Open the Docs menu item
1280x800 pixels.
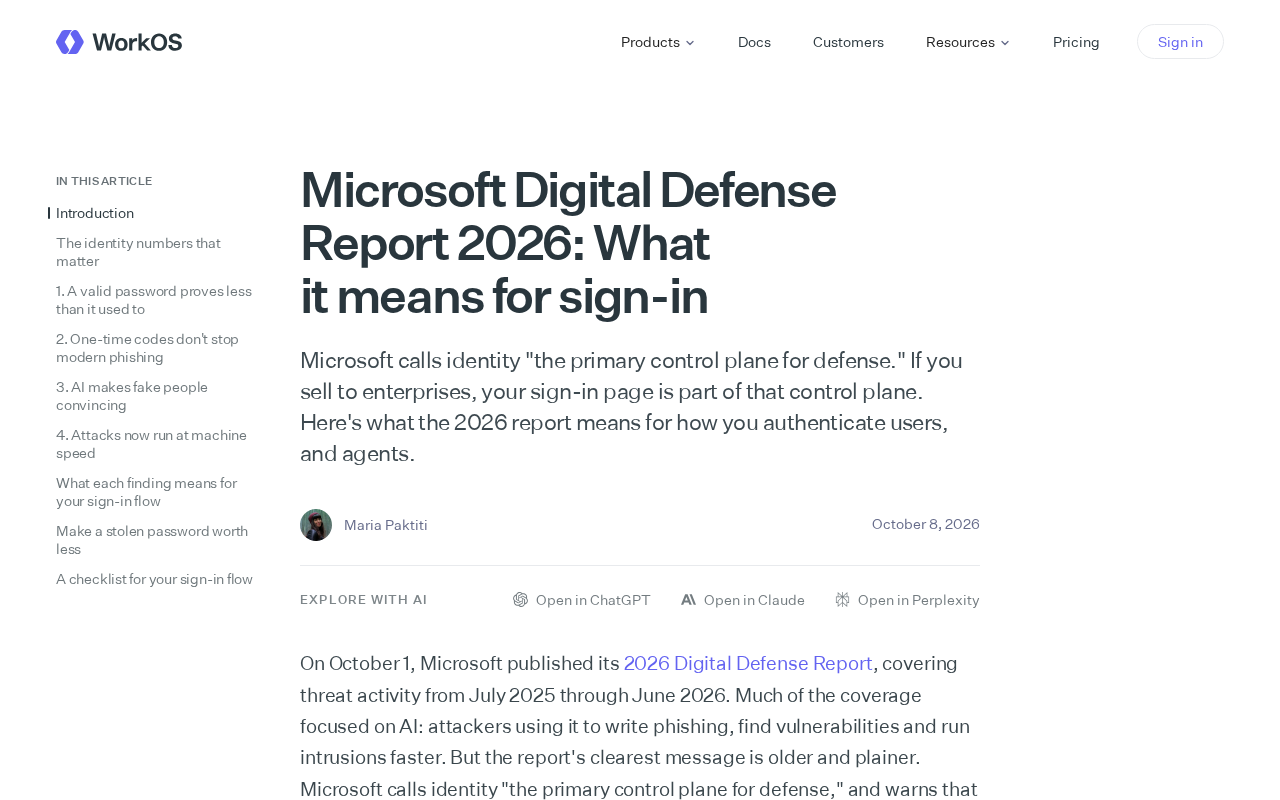(754, 42)
